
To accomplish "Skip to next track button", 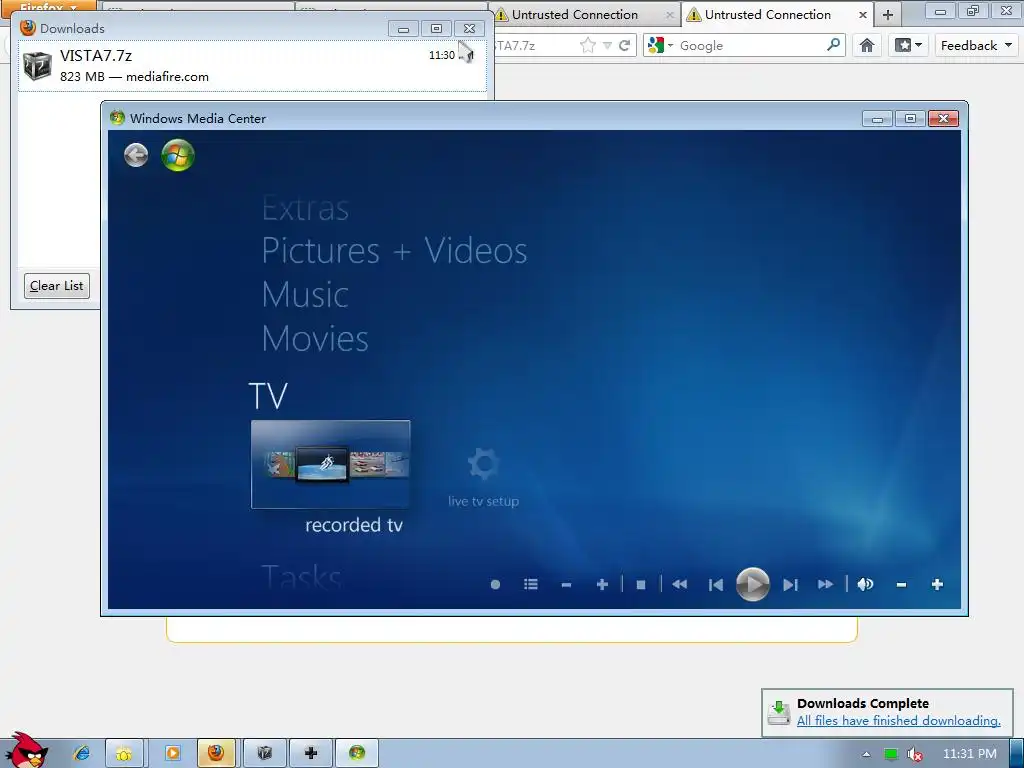I will pos(790,584).
